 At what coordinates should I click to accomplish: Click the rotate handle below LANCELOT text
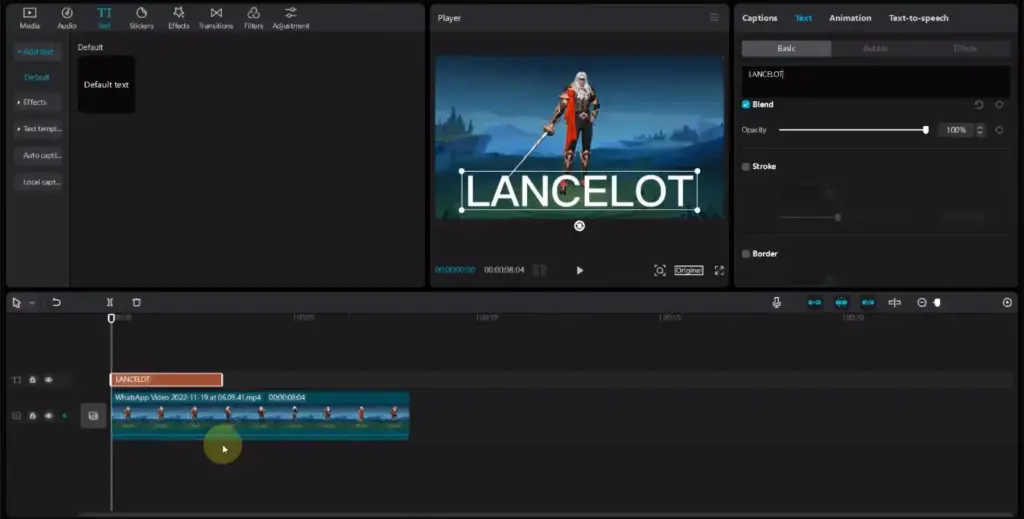click(579, 226)
